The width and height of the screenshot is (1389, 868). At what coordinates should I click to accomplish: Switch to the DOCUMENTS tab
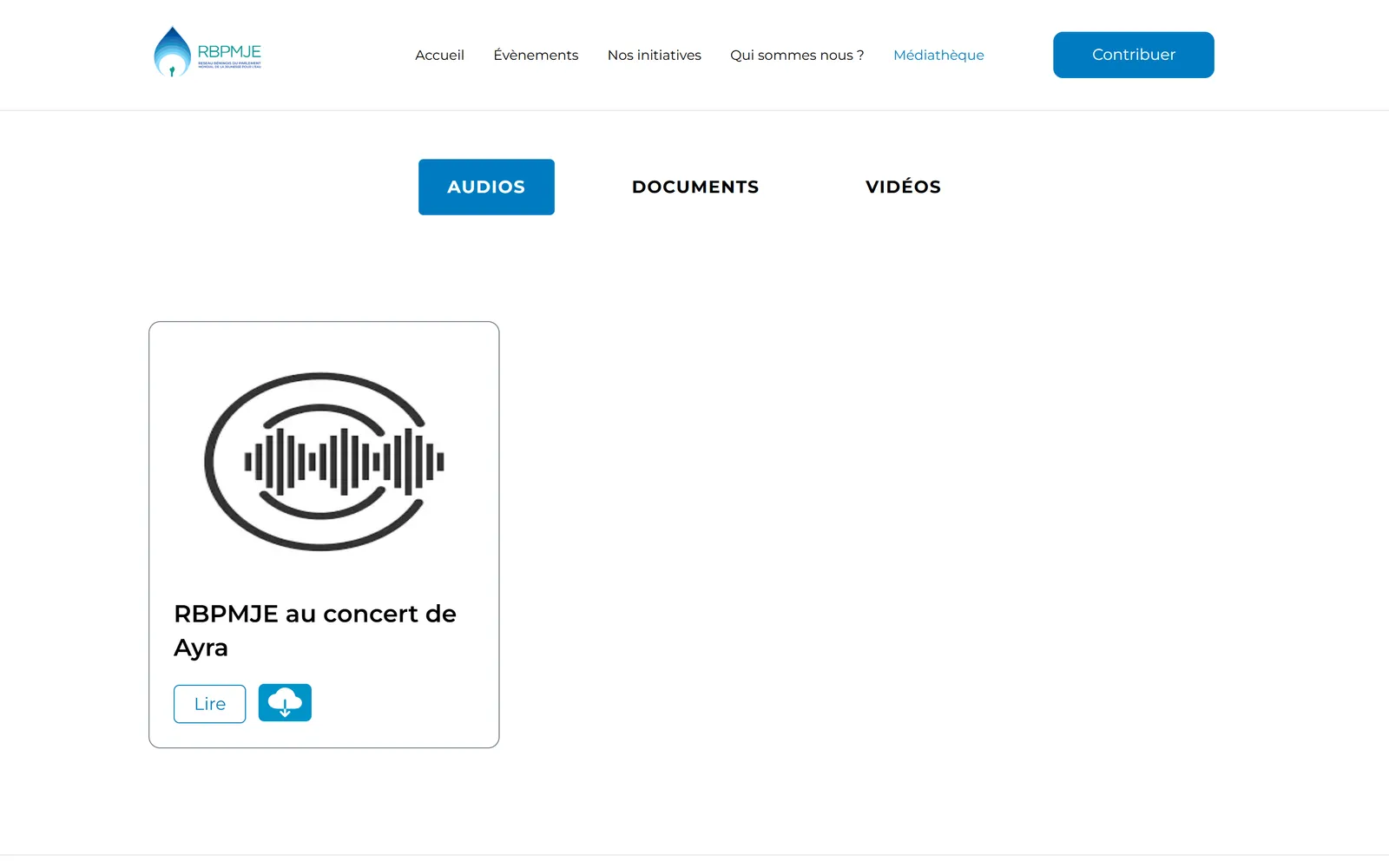pos(695,187)
